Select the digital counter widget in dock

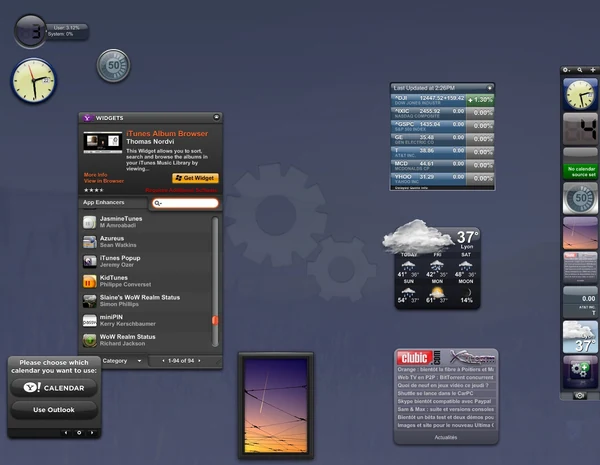pos(580,129)
